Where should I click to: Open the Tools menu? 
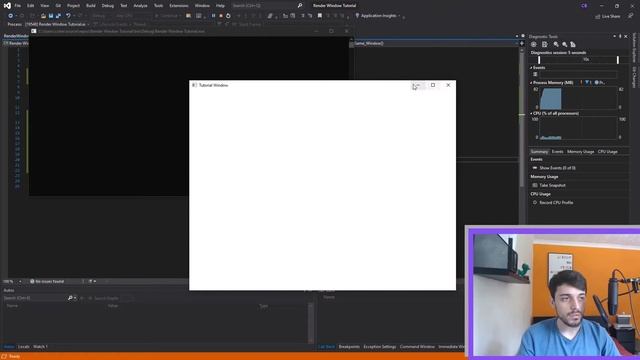[x=158, y=6]
